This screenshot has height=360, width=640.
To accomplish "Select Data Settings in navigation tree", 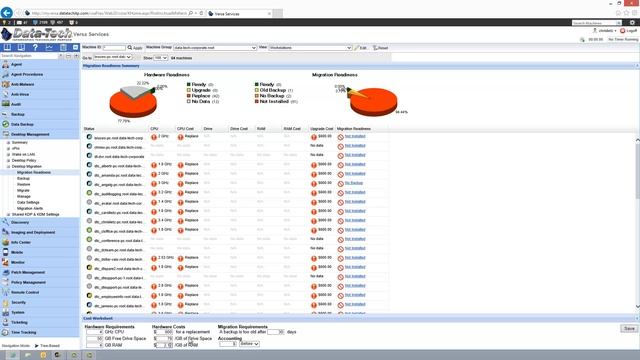I will 28,202.
